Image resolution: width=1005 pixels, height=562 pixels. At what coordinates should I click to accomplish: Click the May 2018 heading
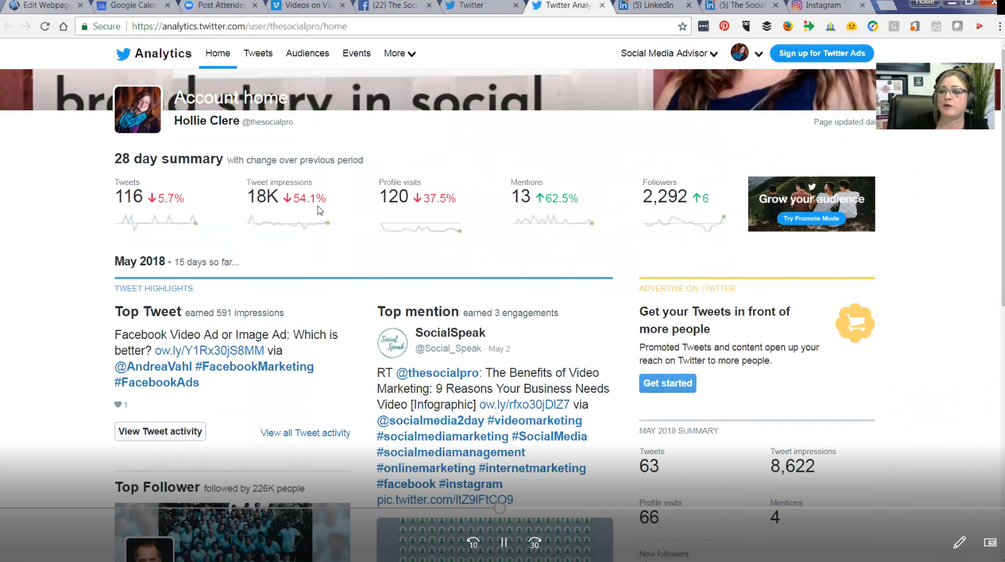(x=140, y=261)
